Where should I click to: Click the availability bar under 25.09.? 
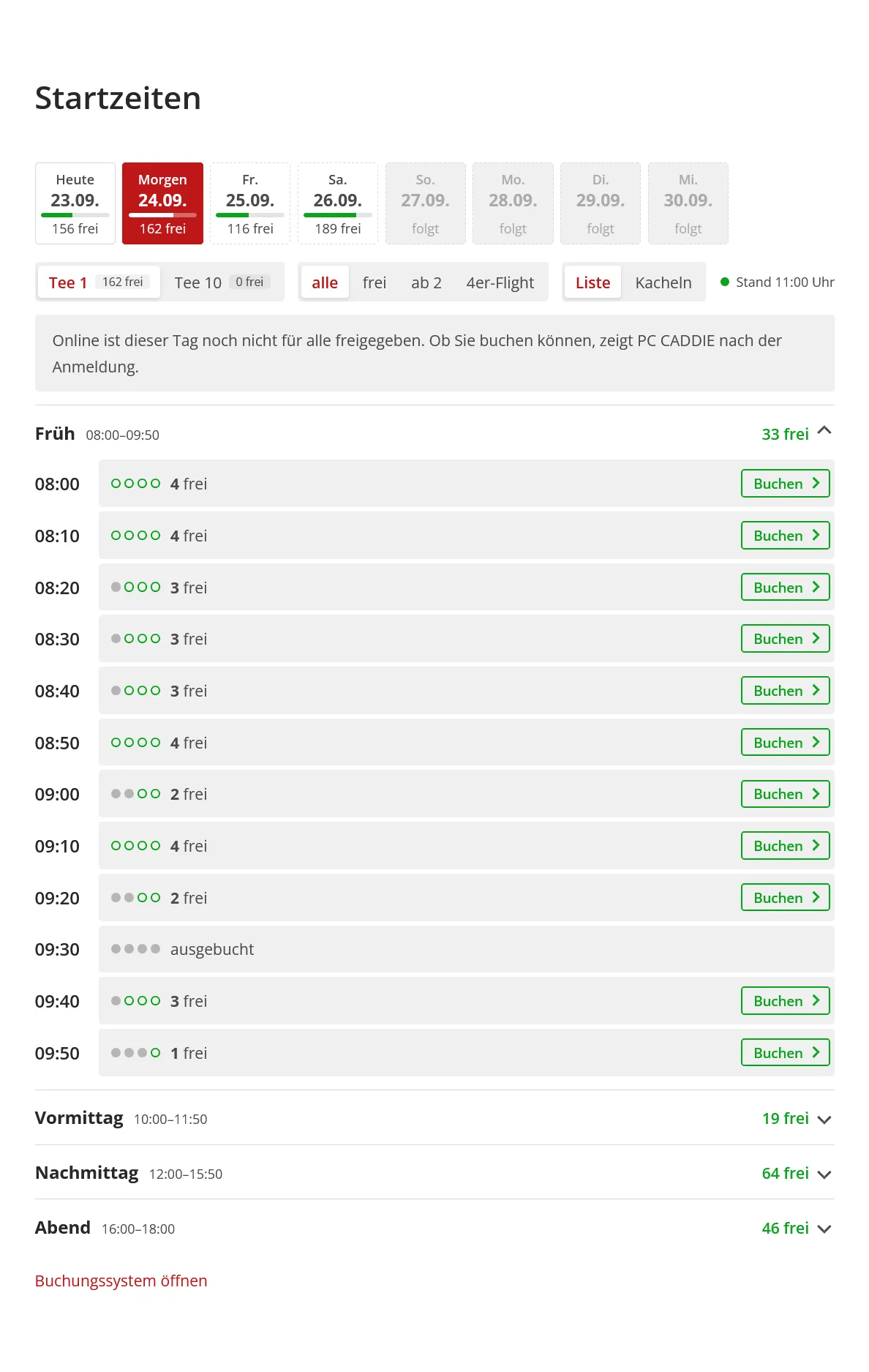point(250,215)
